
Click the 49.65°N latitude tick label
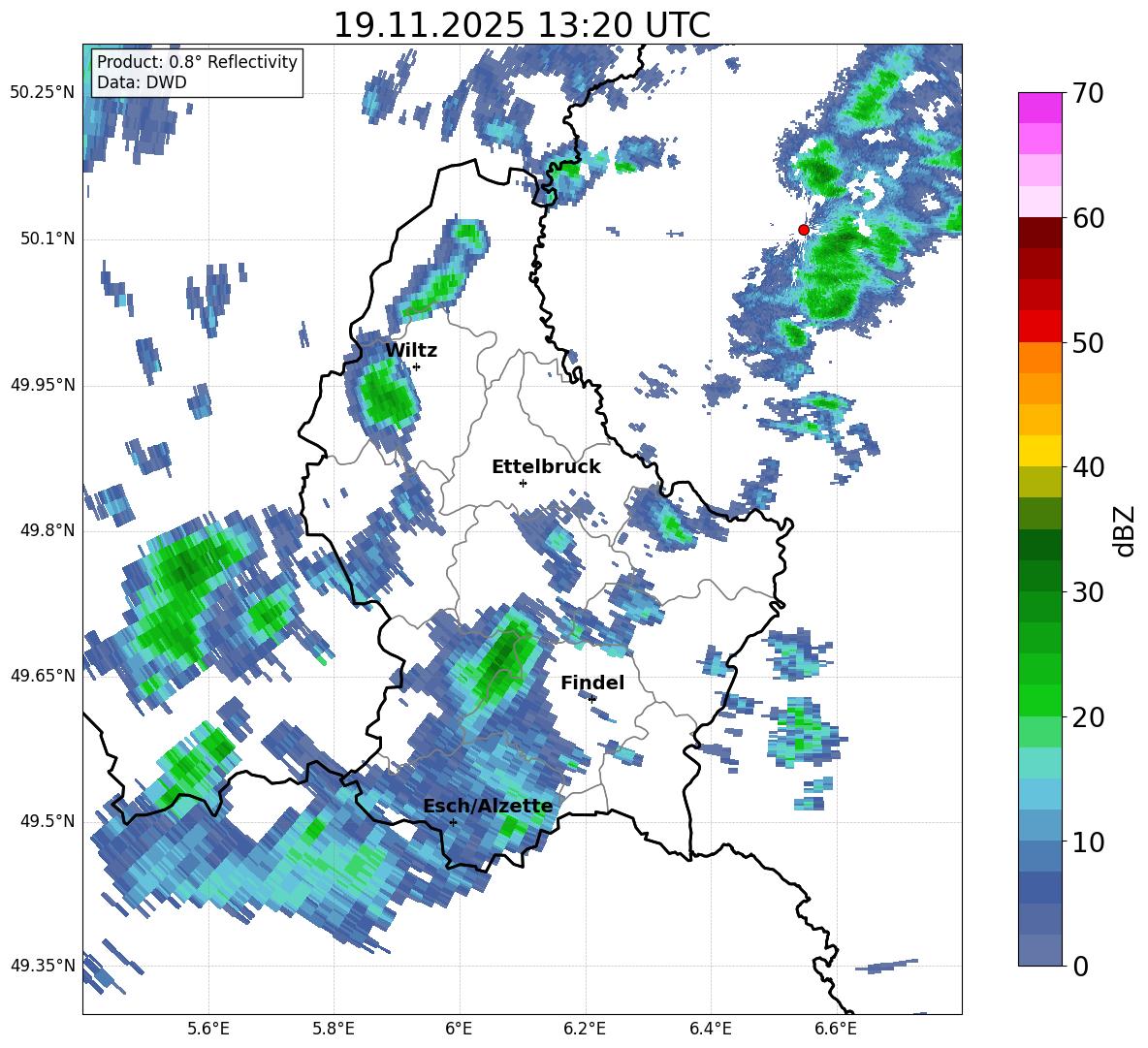(43, 676)
